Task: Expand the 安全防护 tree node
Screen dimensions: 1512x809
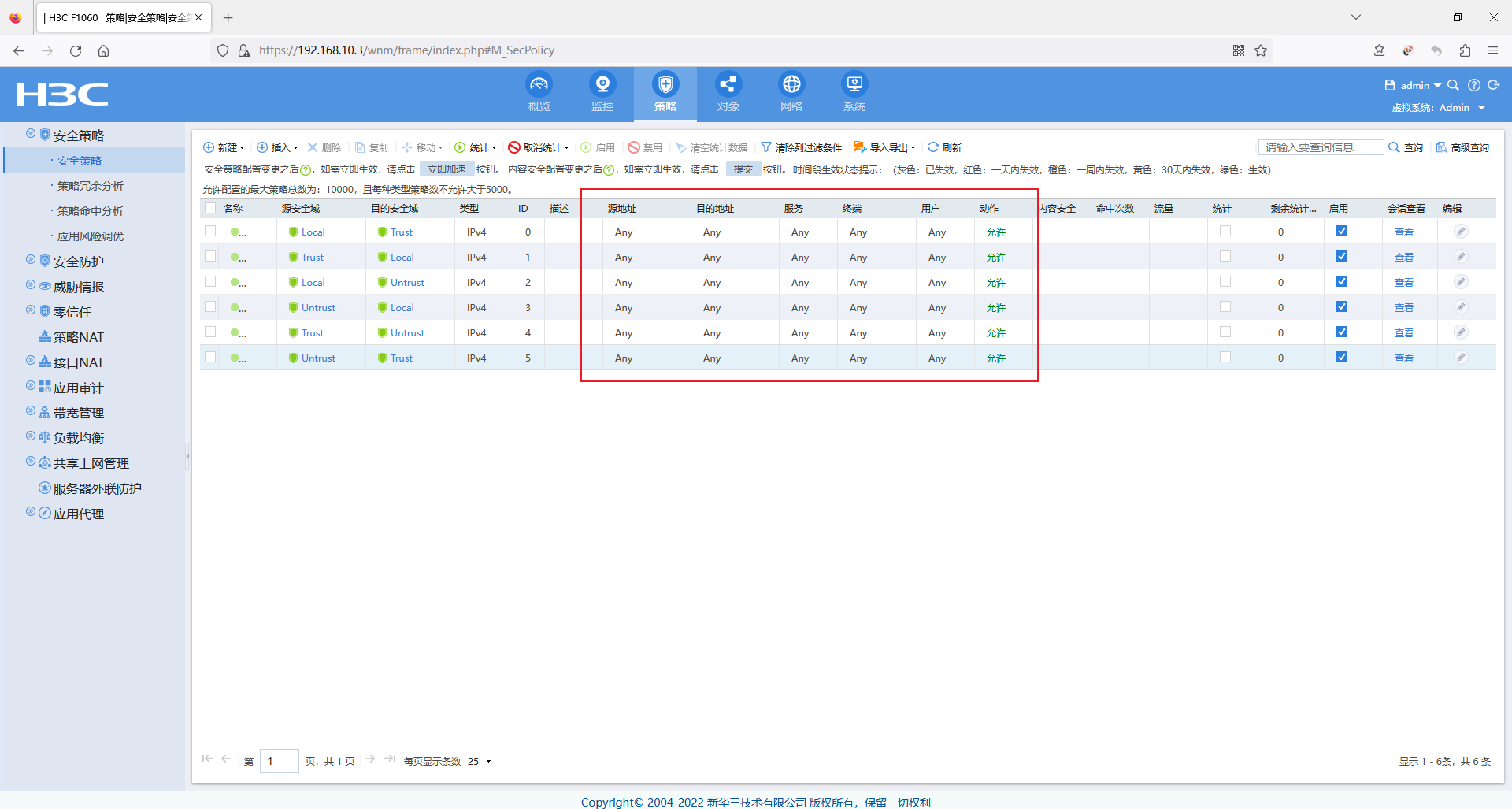Action: click(x=31, y=261)
